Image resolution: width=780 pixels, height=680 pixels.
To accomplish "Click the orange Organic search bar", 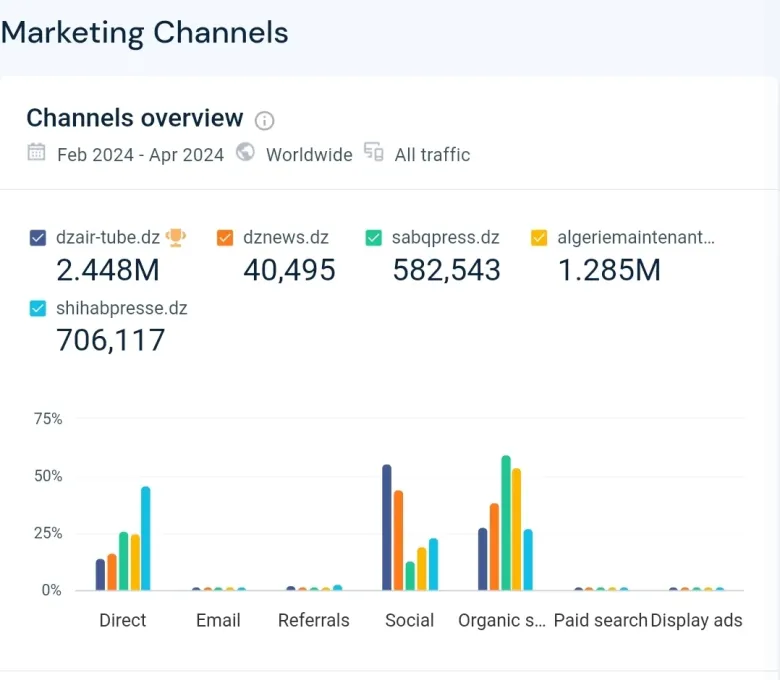I will click(494, 547).
